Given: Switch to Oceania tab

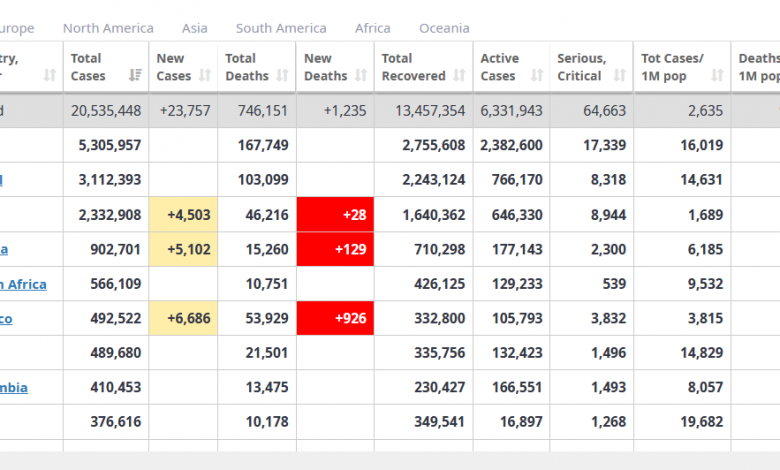Looking at the screenshot, I should tap(444, 28).
